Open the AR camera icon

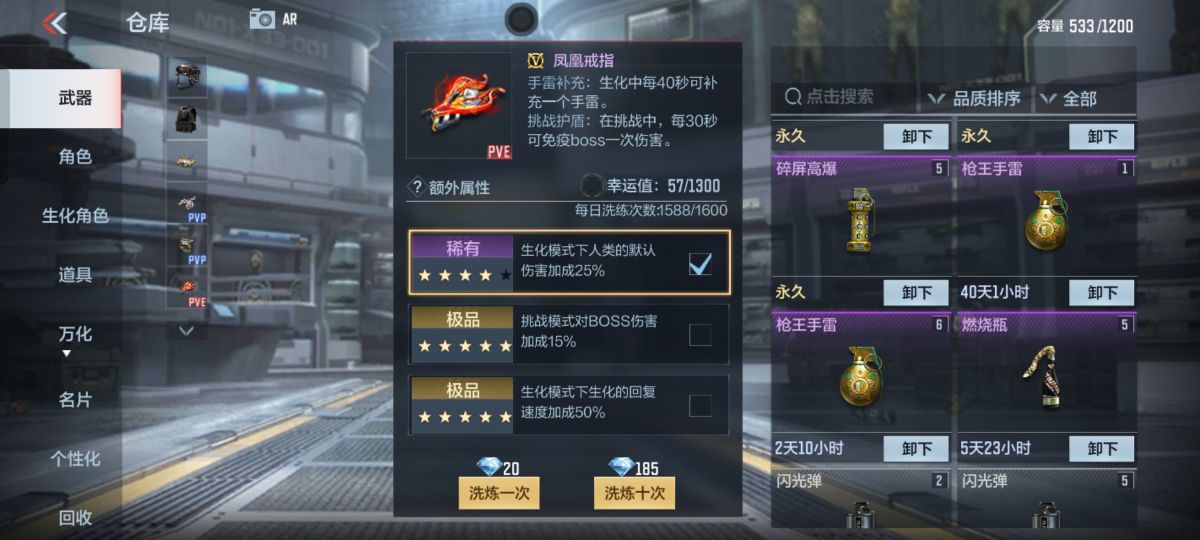pyautogui.click(x=263, y=18)
